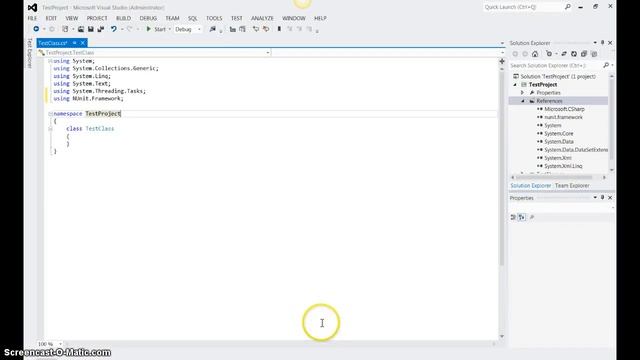
Task: Click the Open File toolbar icon
Action: 81,29
